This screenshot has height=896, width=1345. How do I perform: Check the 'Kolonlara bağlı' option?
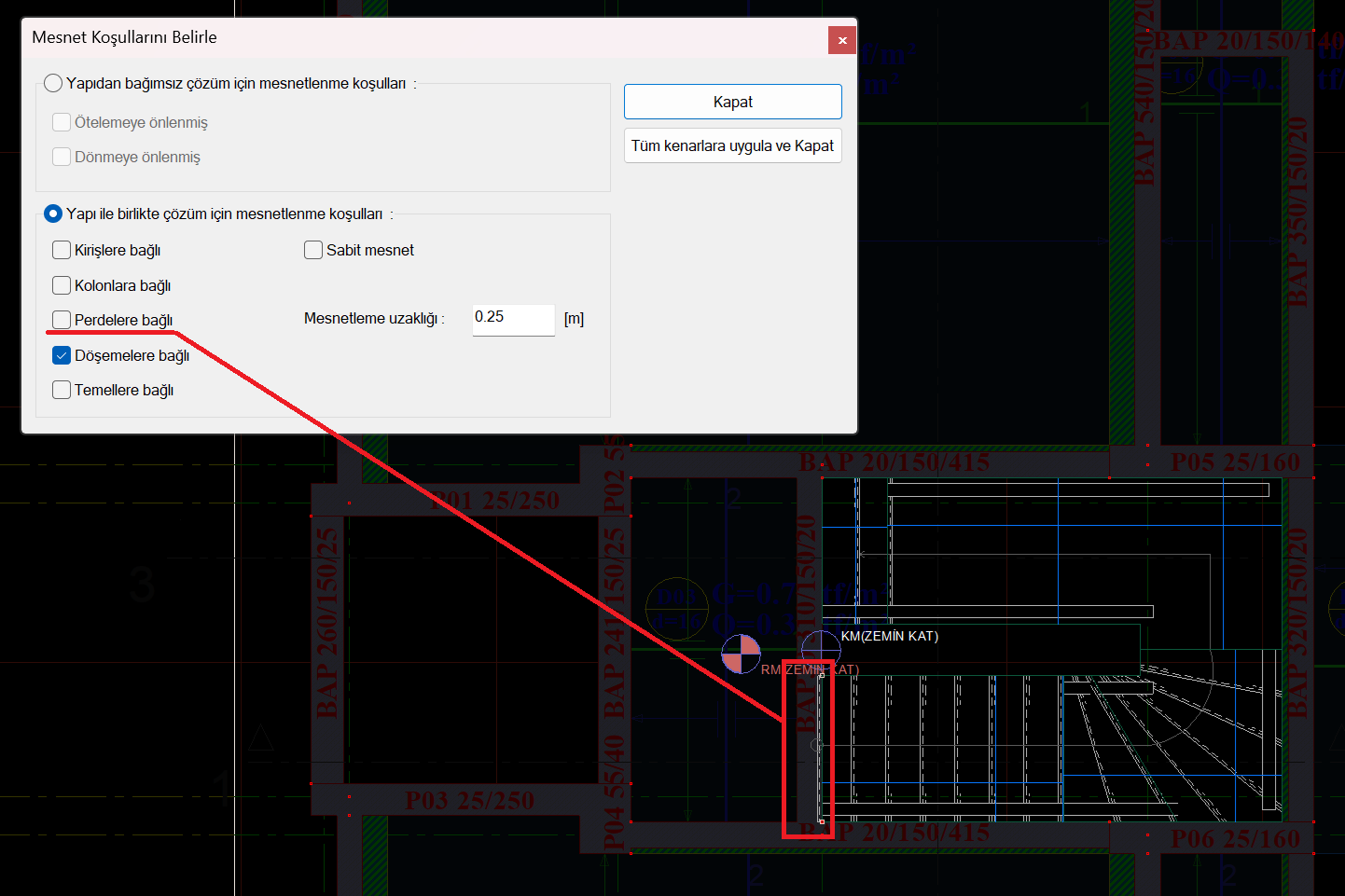click(62, 285)
